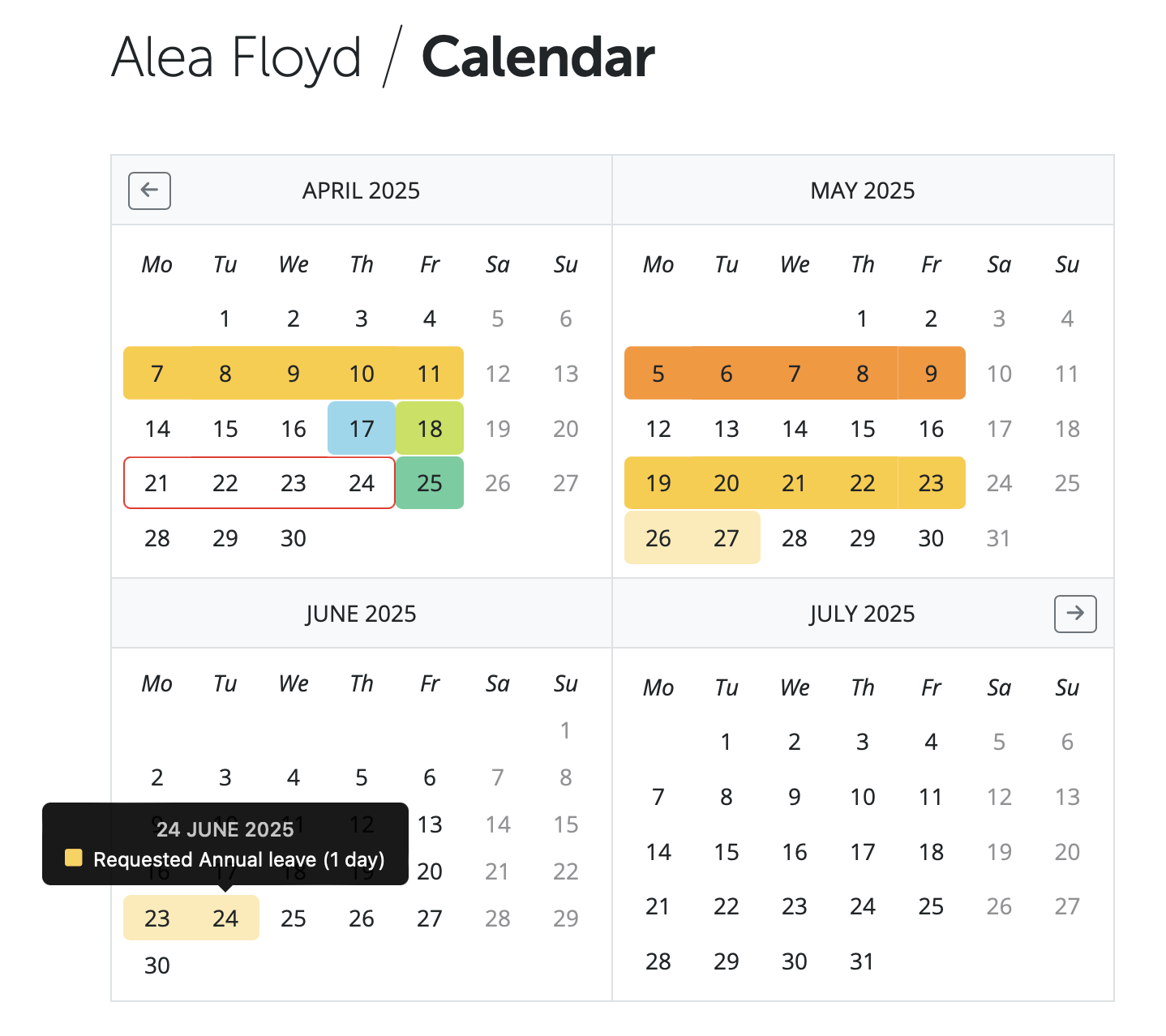Select May 23 yellow highlighted day
The image size is (1166, 1036).
(931, 483)
